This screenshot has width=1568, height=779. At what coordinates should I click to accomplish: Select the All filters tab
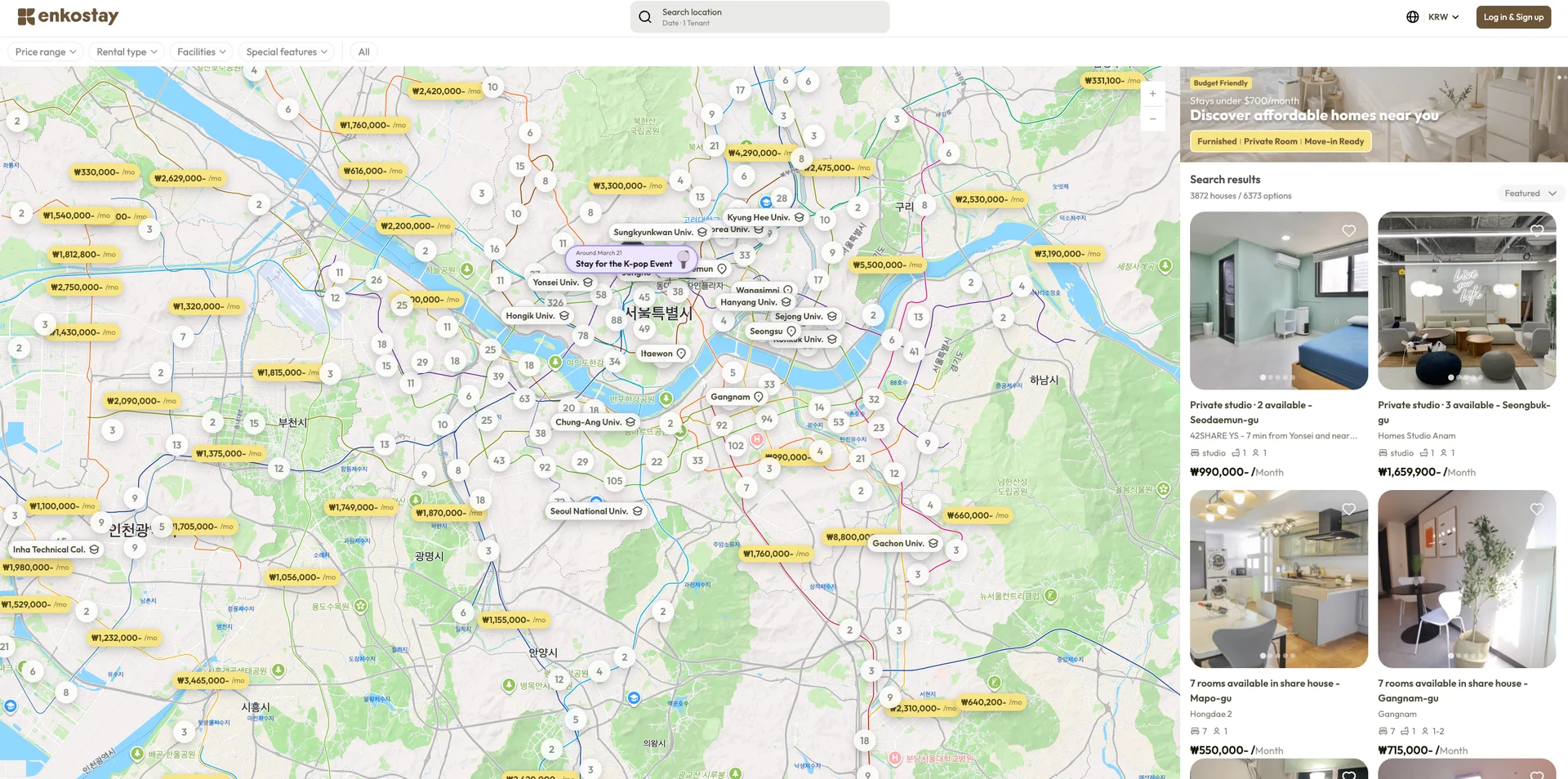click(363, 51)
